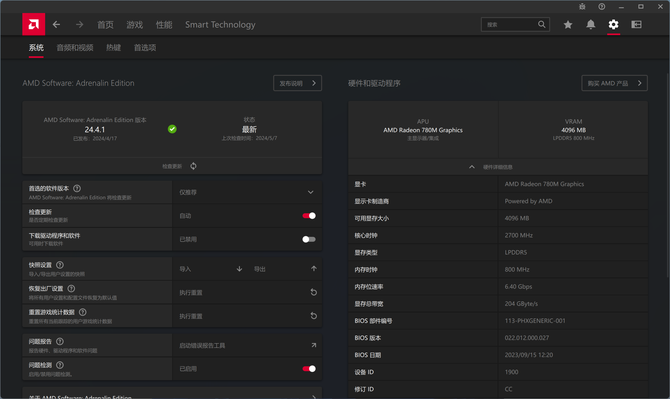This screenshot has width=670, height=399.
Task: Open the 首选的软件版本 dropdown
Action: 247,192
